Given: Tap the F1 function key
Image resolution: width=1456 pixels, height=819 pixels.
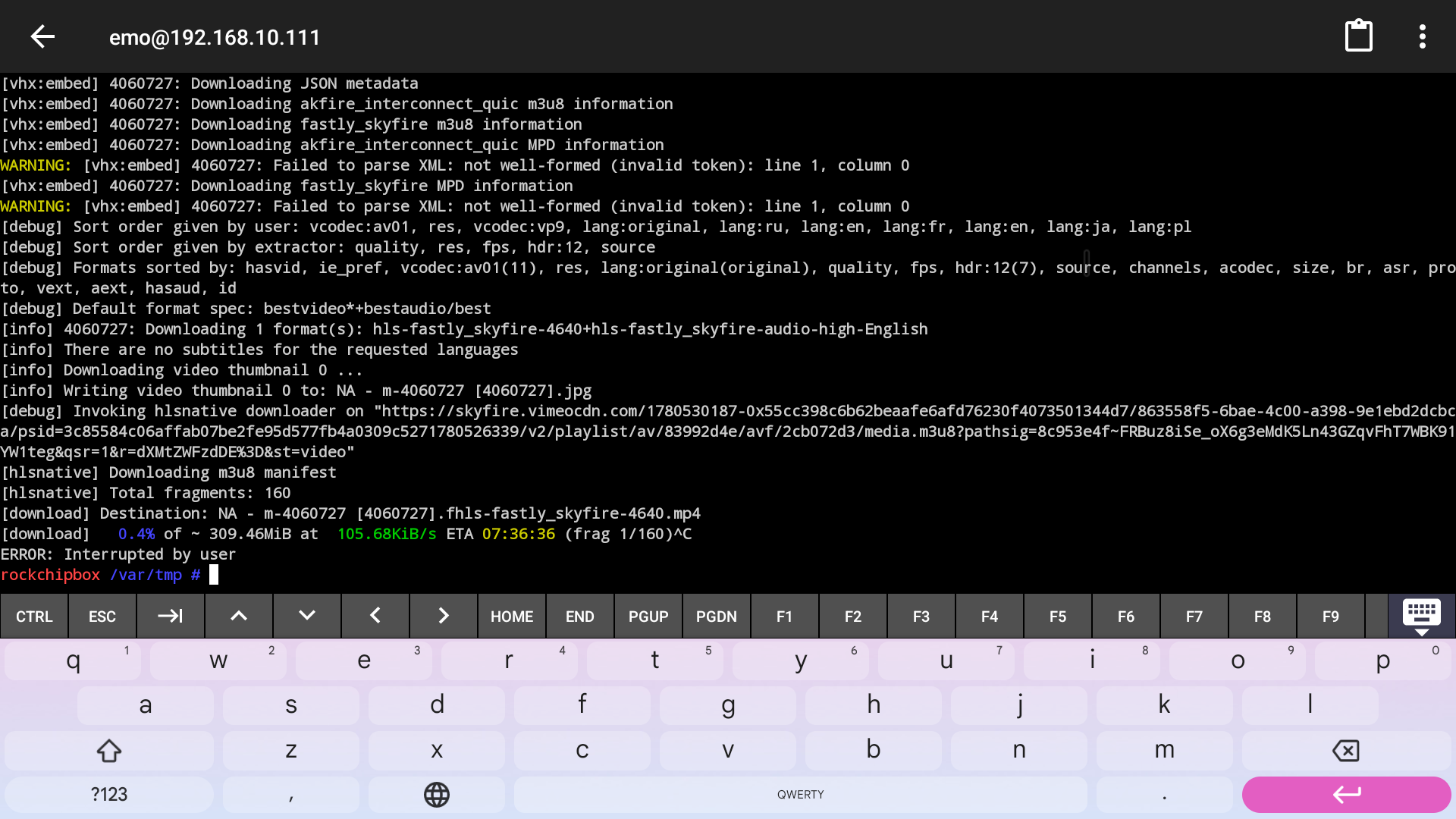Looking at the screenshot, I should [785, 617].
